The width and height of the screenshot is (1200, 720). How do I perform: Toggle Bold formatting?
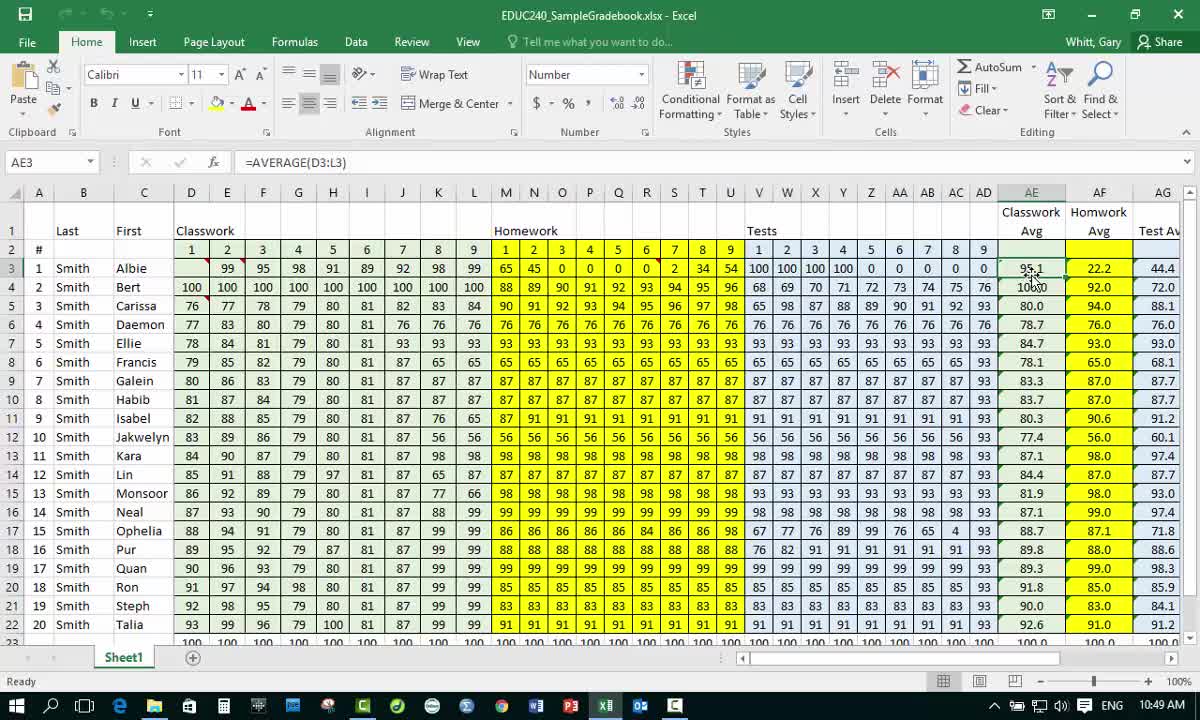94,104
